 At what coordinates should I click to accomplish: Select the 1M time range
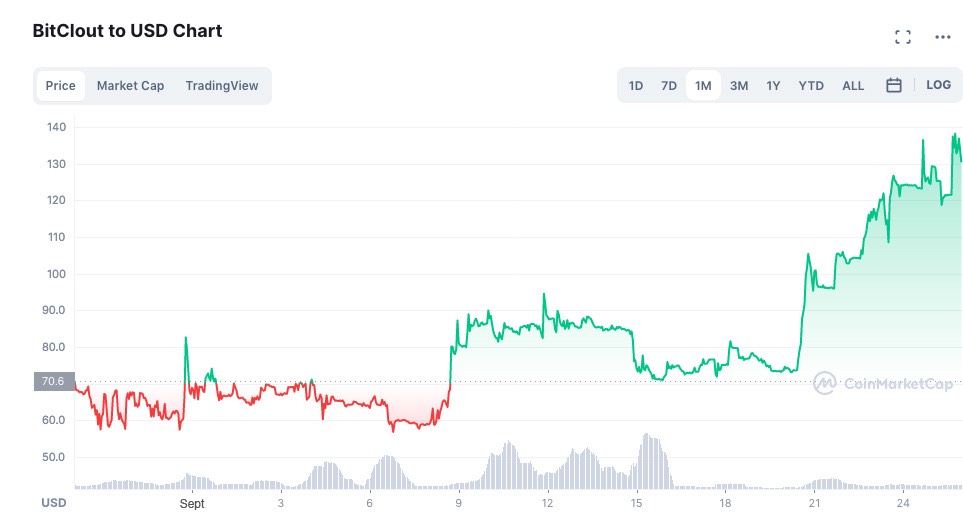[703, 86]
